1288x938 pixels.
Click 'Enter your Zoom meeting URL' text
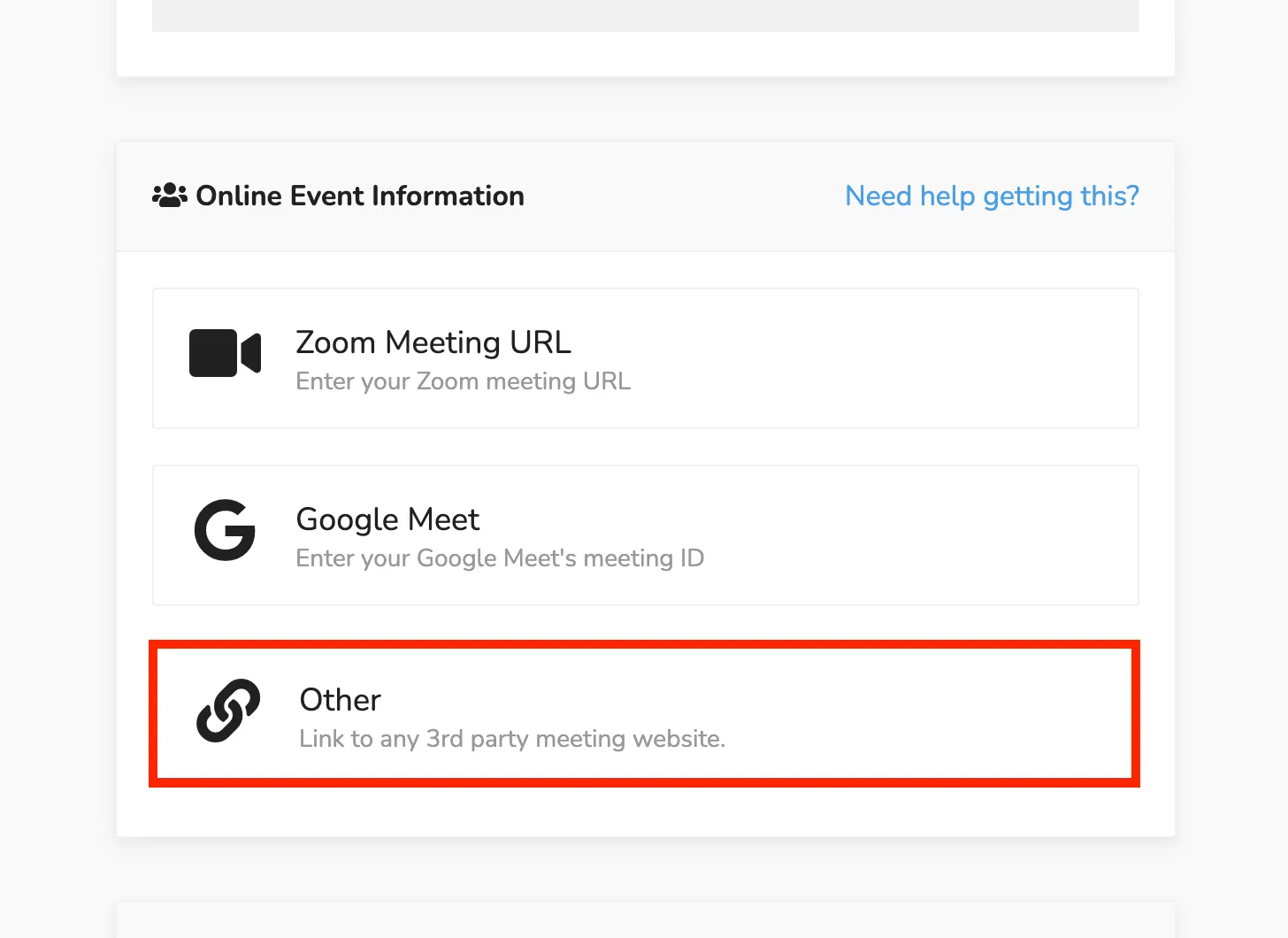464,381
